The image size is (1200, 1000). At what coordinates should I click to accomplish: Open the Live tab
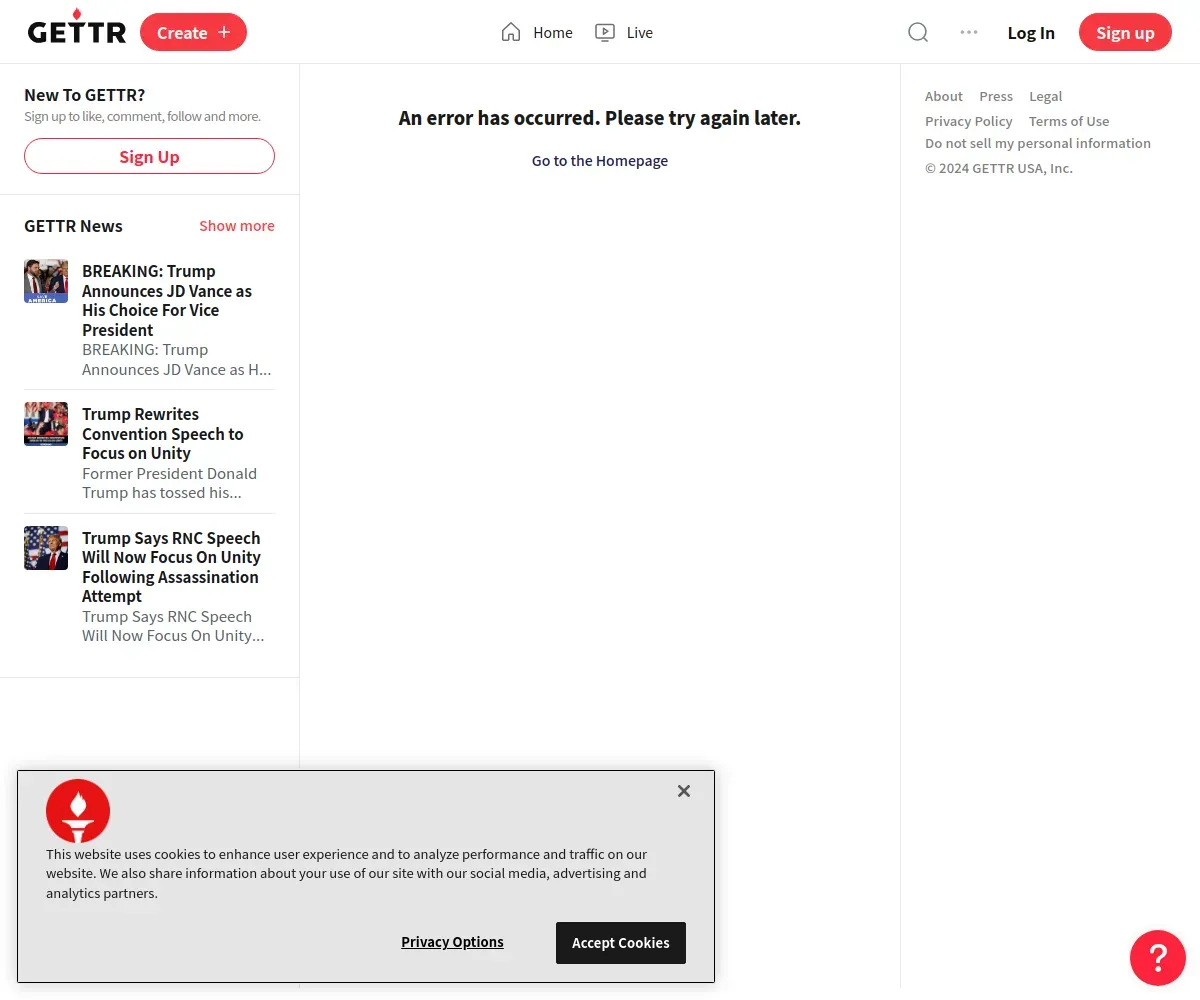tap(624, 32)
